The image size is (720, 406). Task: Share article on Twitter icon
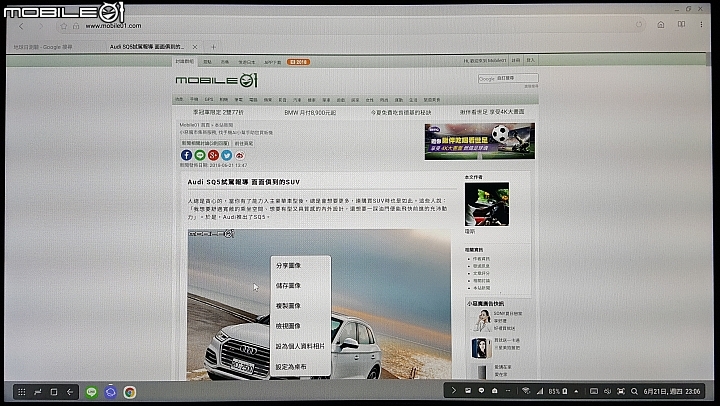[226, 155]
